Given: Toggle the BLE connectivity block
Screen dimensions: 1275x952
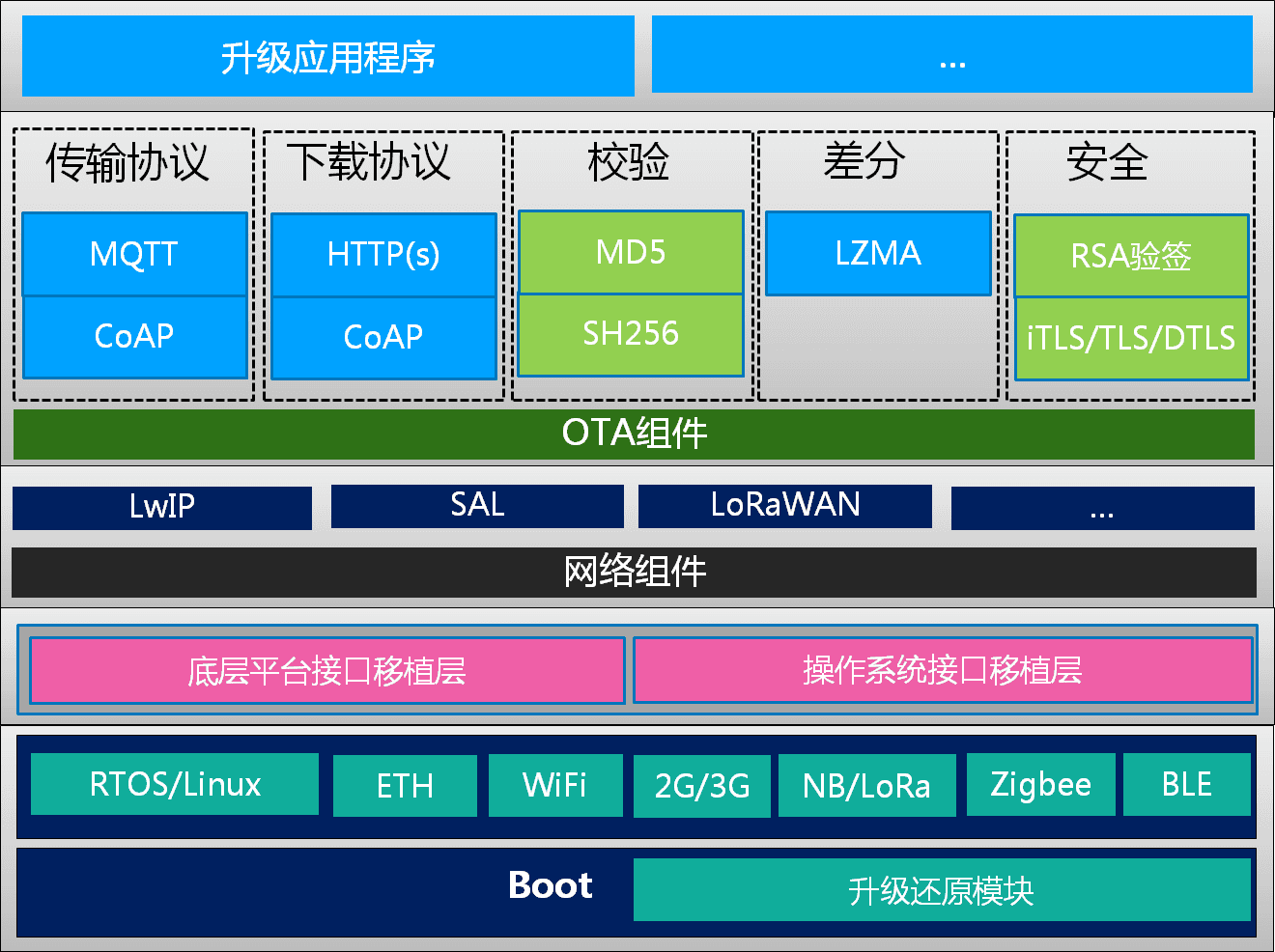Looking at the screenshot, I should (x=1186, y=785).
